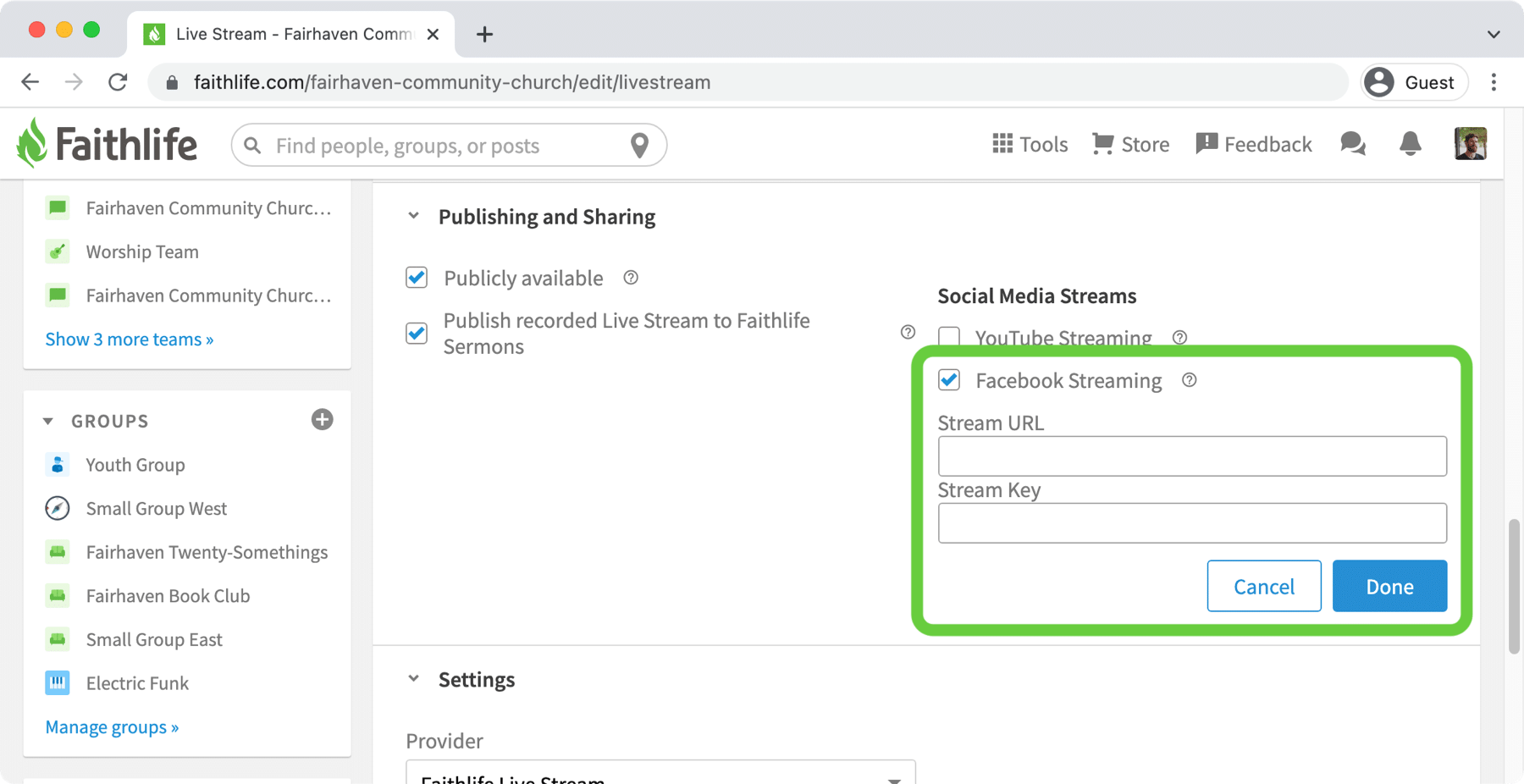This screenshot has width=1524, height=784.
Task: Click the Electric Funk piano icon
Action: coord(58,683)
